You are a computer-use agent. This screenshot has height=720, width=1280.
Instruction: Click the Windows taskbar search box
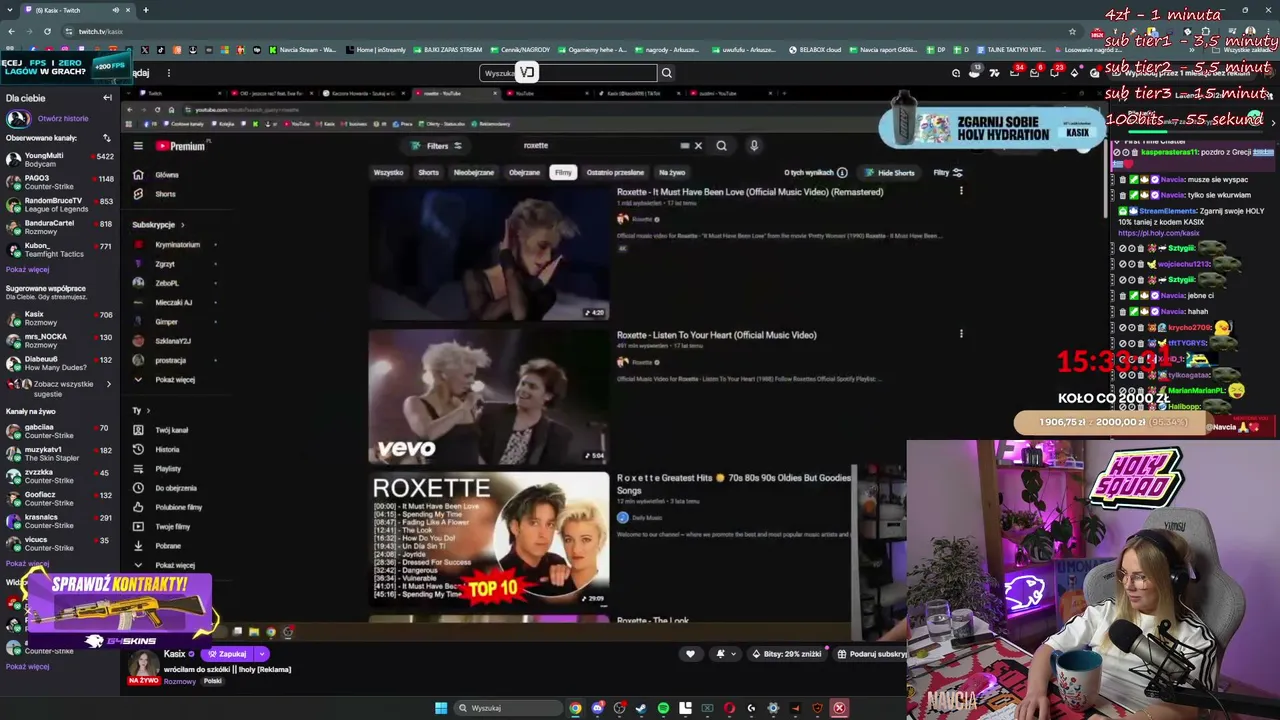tap(507, 708)
